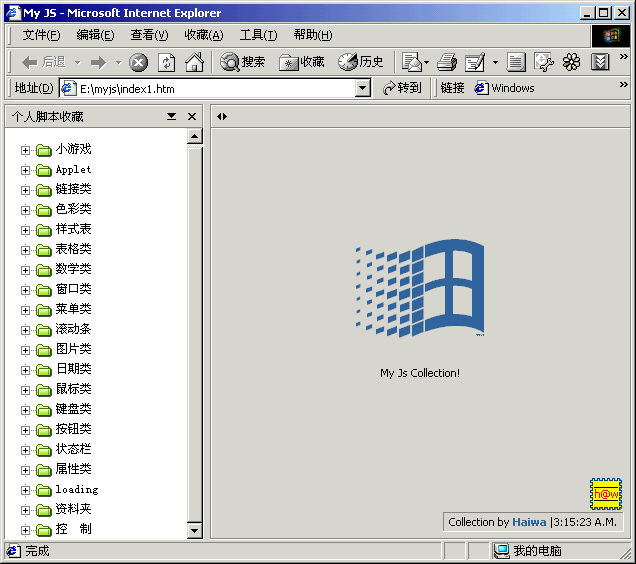
Task: Click the Haiwa link
Action: pos(529,522)
